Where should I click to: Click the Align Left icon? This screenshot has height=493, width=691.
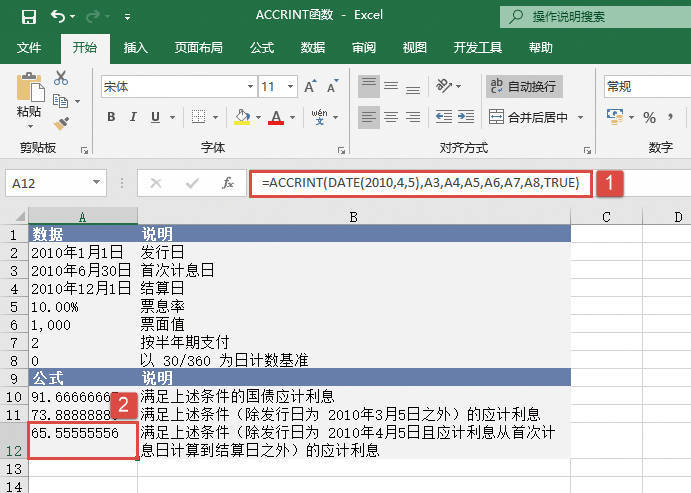pyautogui.click(x=368, y=117)
